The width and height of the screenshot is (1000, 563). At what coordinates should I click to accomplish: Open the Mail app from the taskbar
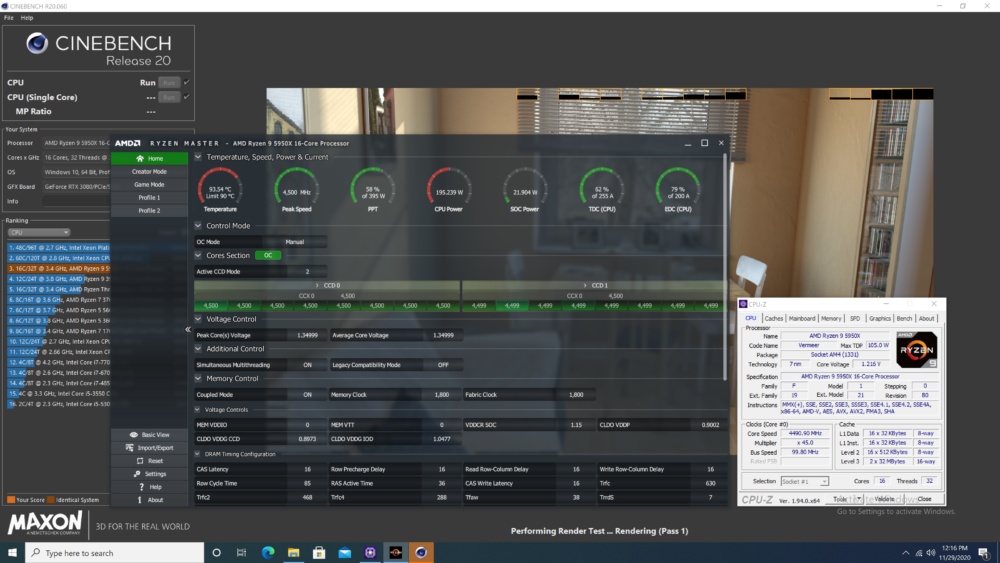coord(344,553)
